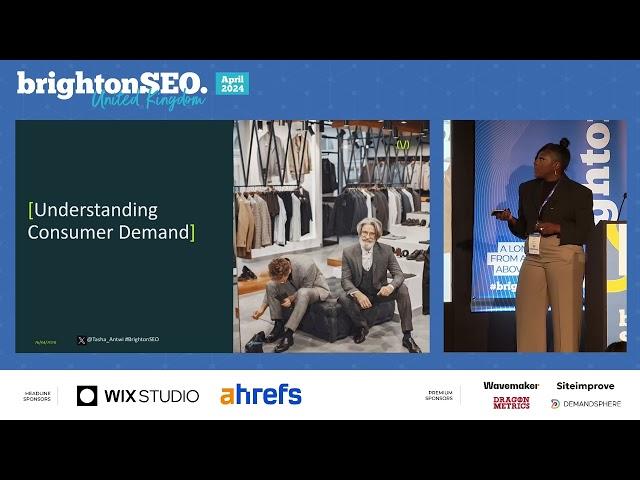Click the clothing store photo on slide

[331, 236]
